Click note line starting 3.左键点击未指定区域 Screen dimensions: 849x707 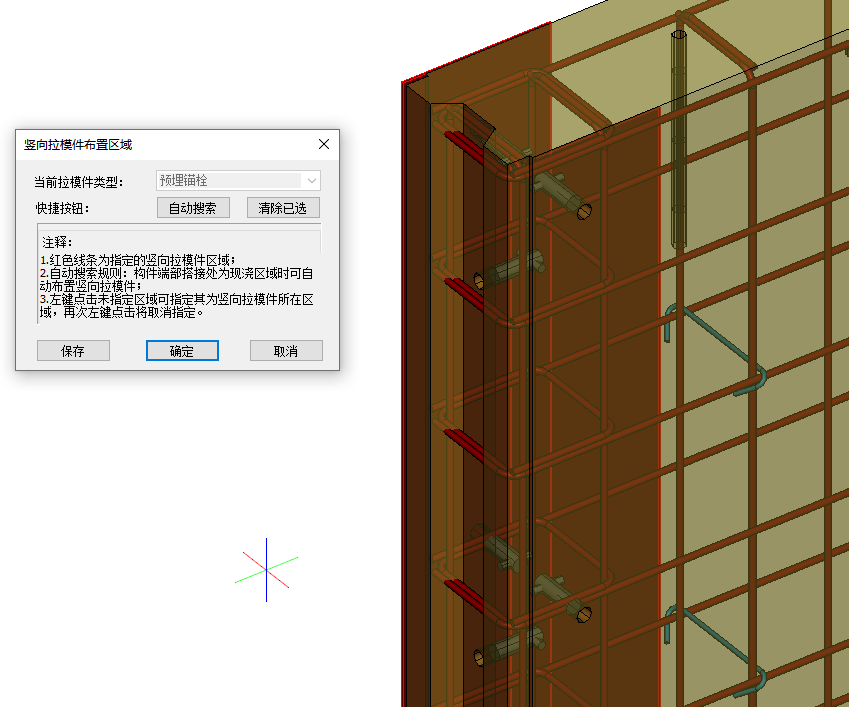(176, 306)
